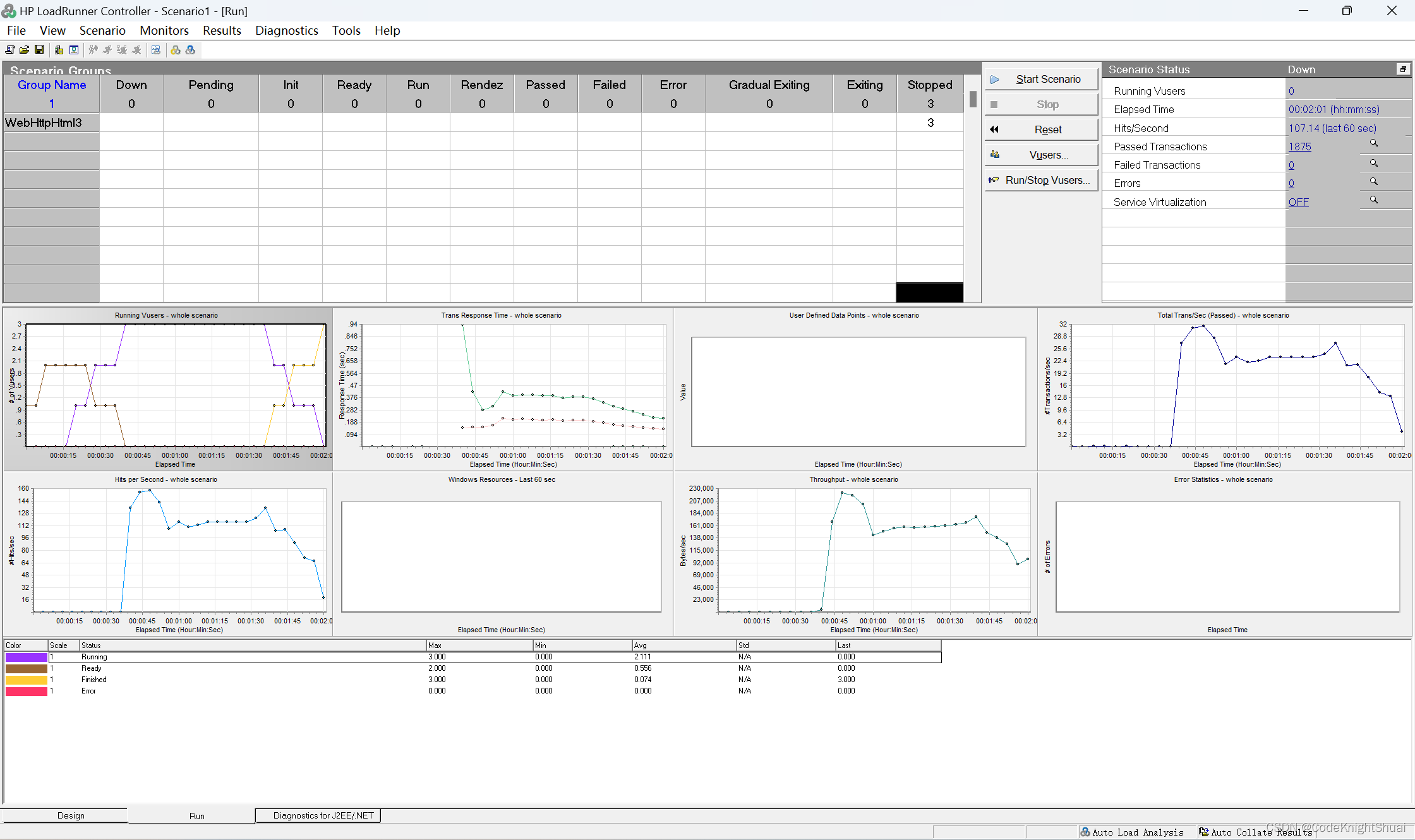This screenshot has height=840, width=1415.
Task: Click the yellow Diagnostics toolbar icon
Action: (x=176, y=50)
